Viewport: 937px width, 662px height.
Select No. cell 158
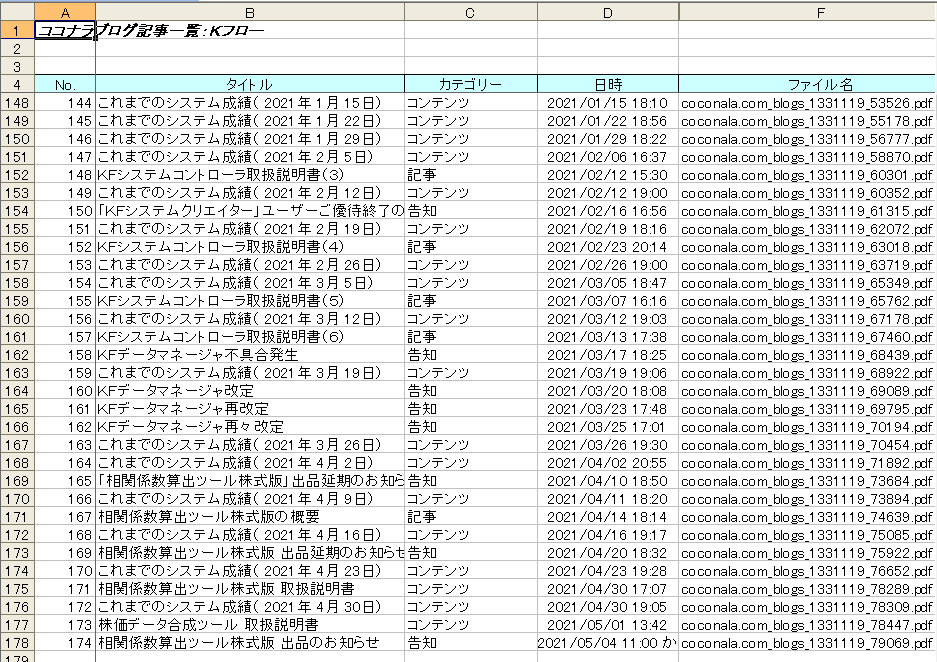click(x=65, y=355)
